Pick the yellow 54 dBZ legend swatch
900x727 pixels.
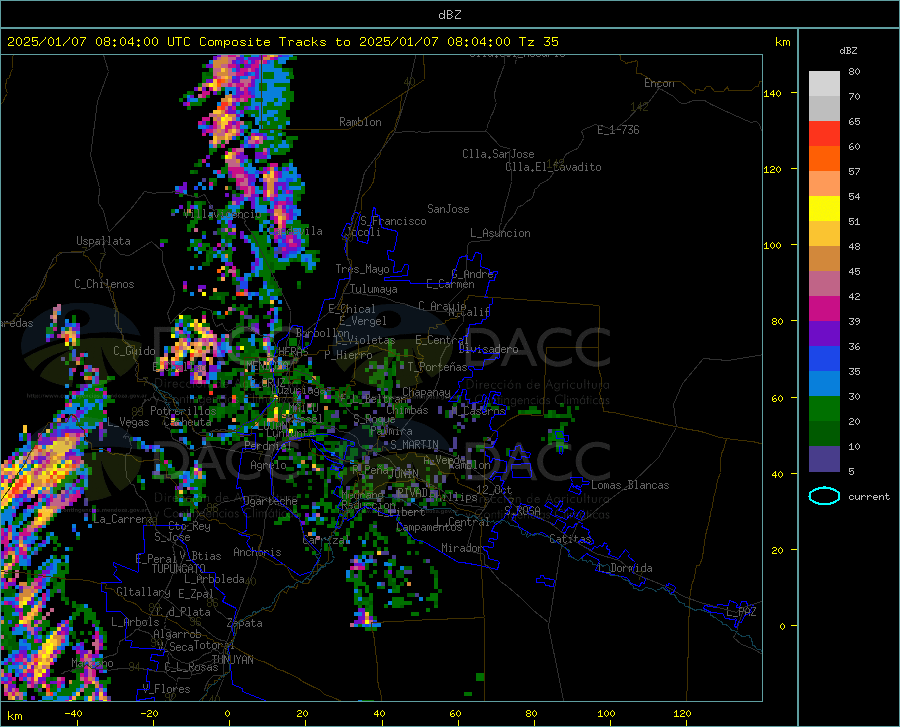[x=824, y=208]
